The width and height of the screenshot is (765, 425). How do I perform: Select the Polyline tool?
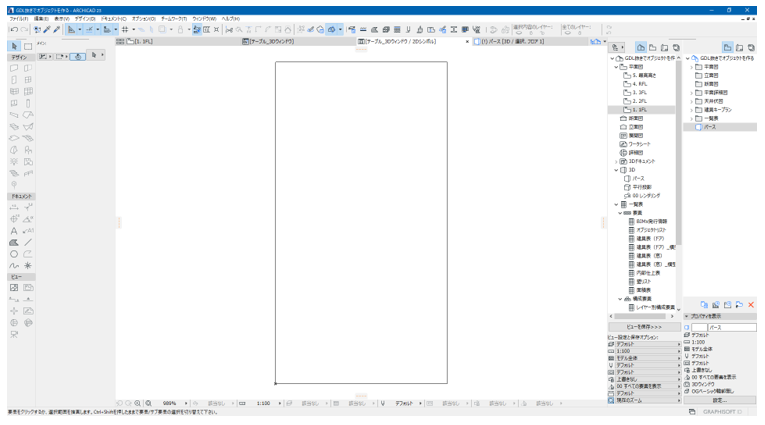pyautogui.click(x=28, y=254)
